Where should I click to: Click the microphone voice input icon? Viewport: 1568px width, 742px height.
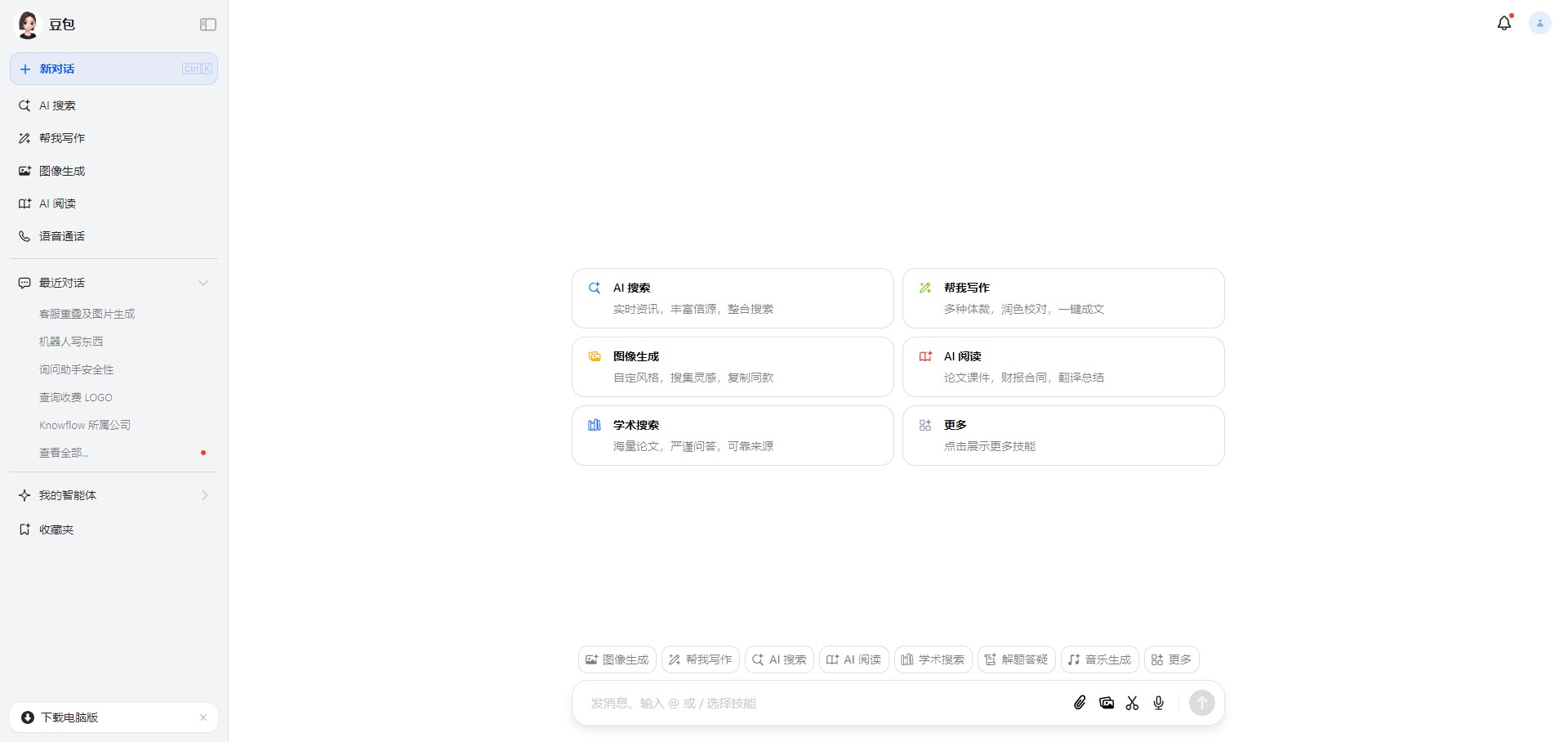1158,703
